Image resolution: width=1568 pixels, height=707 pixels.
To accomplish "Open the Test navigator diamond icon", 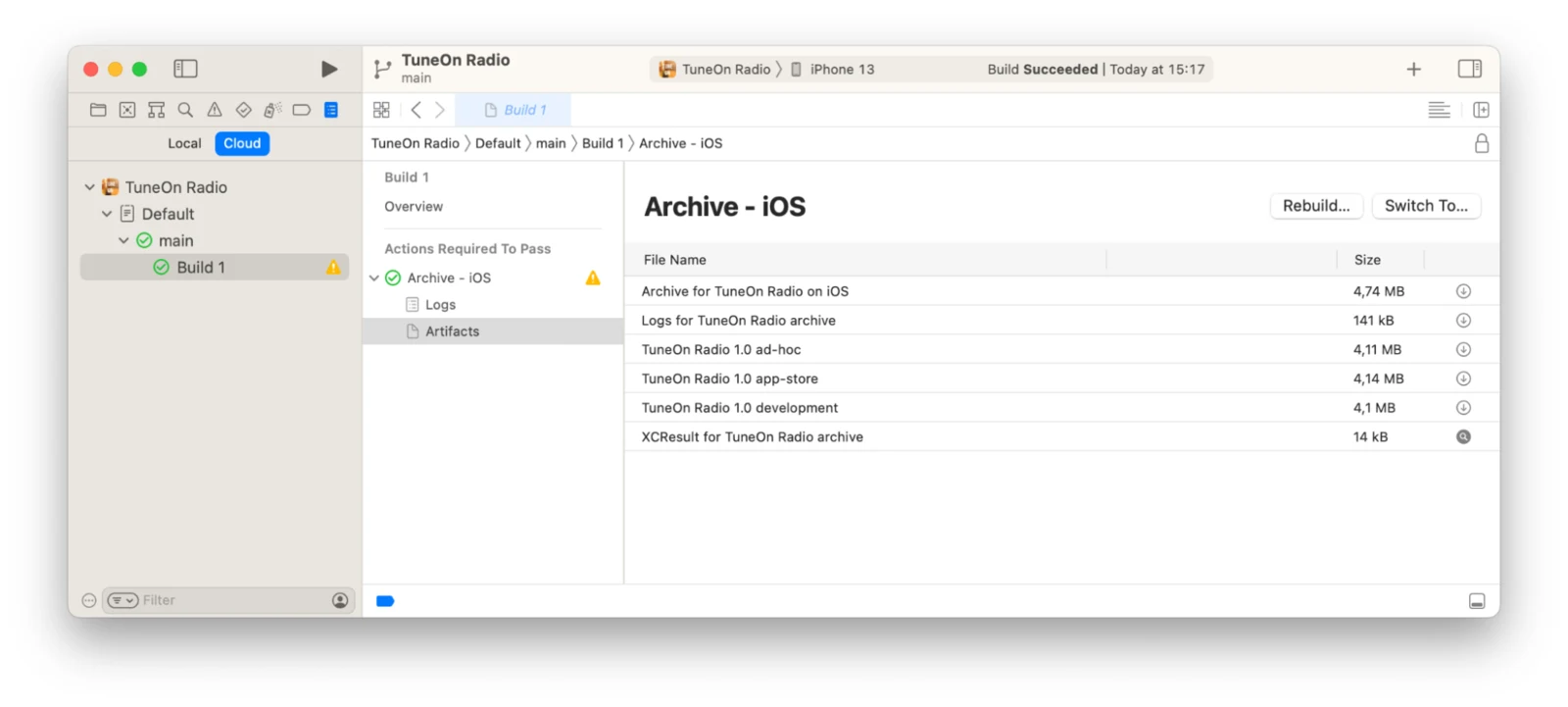I will pos(243,110).
